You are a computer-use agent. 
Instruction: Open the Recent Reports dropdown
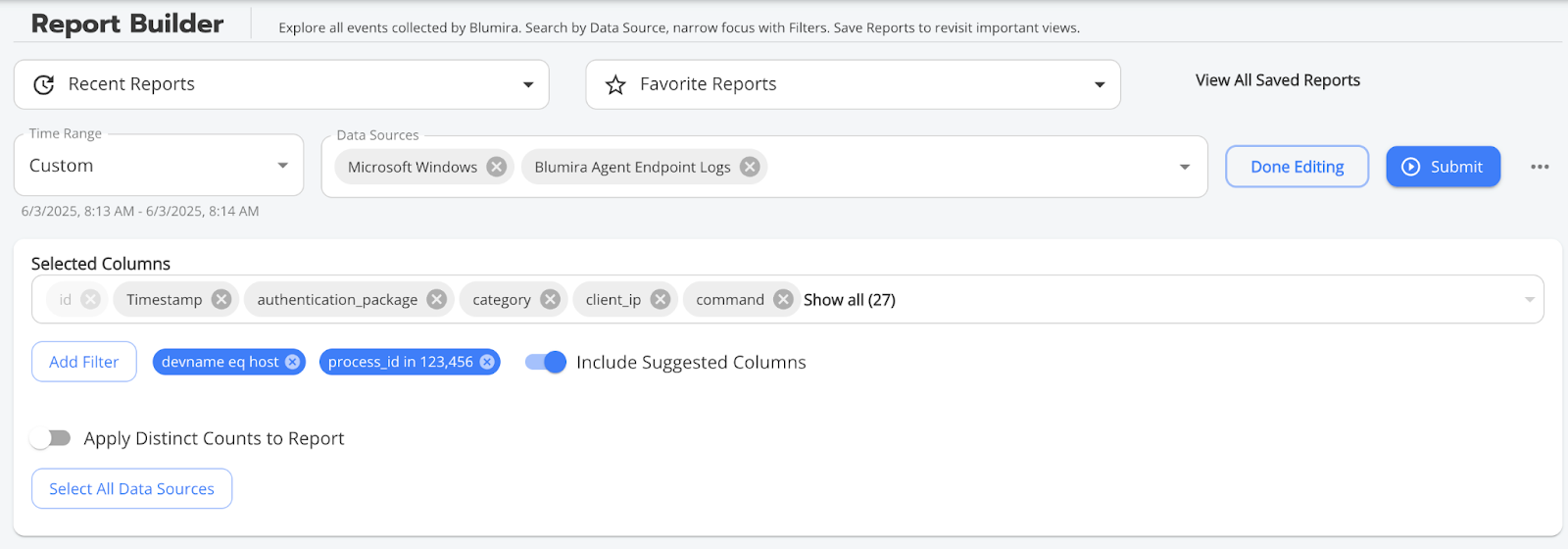click(281, 84)
